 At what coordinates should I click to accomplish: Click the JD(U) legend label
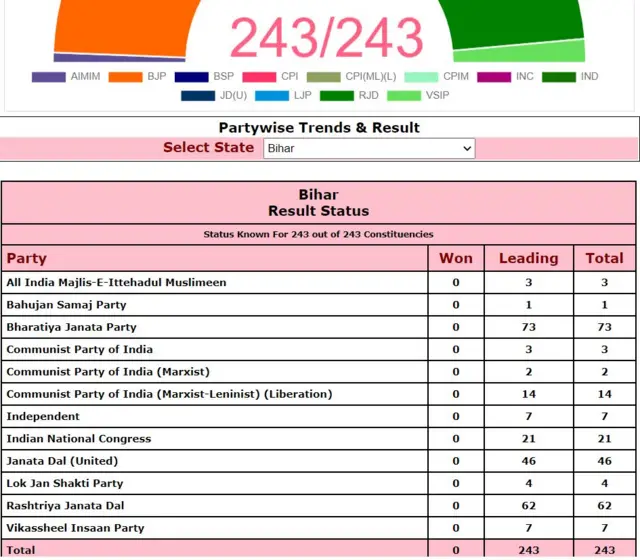point(233,96)
